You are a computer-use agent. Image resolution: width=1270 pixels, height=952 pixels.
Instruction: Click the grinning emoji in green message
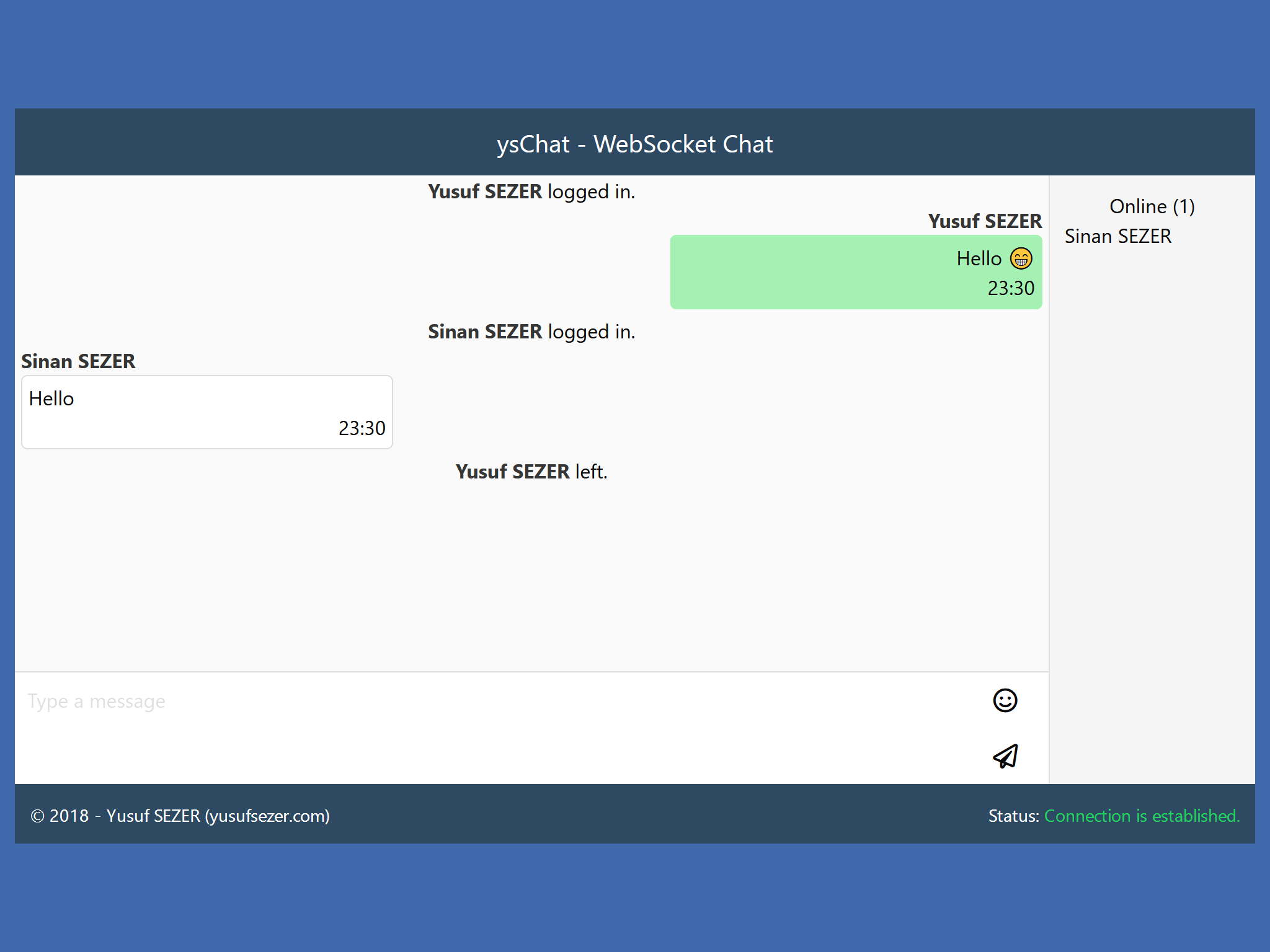[1021, 258]
